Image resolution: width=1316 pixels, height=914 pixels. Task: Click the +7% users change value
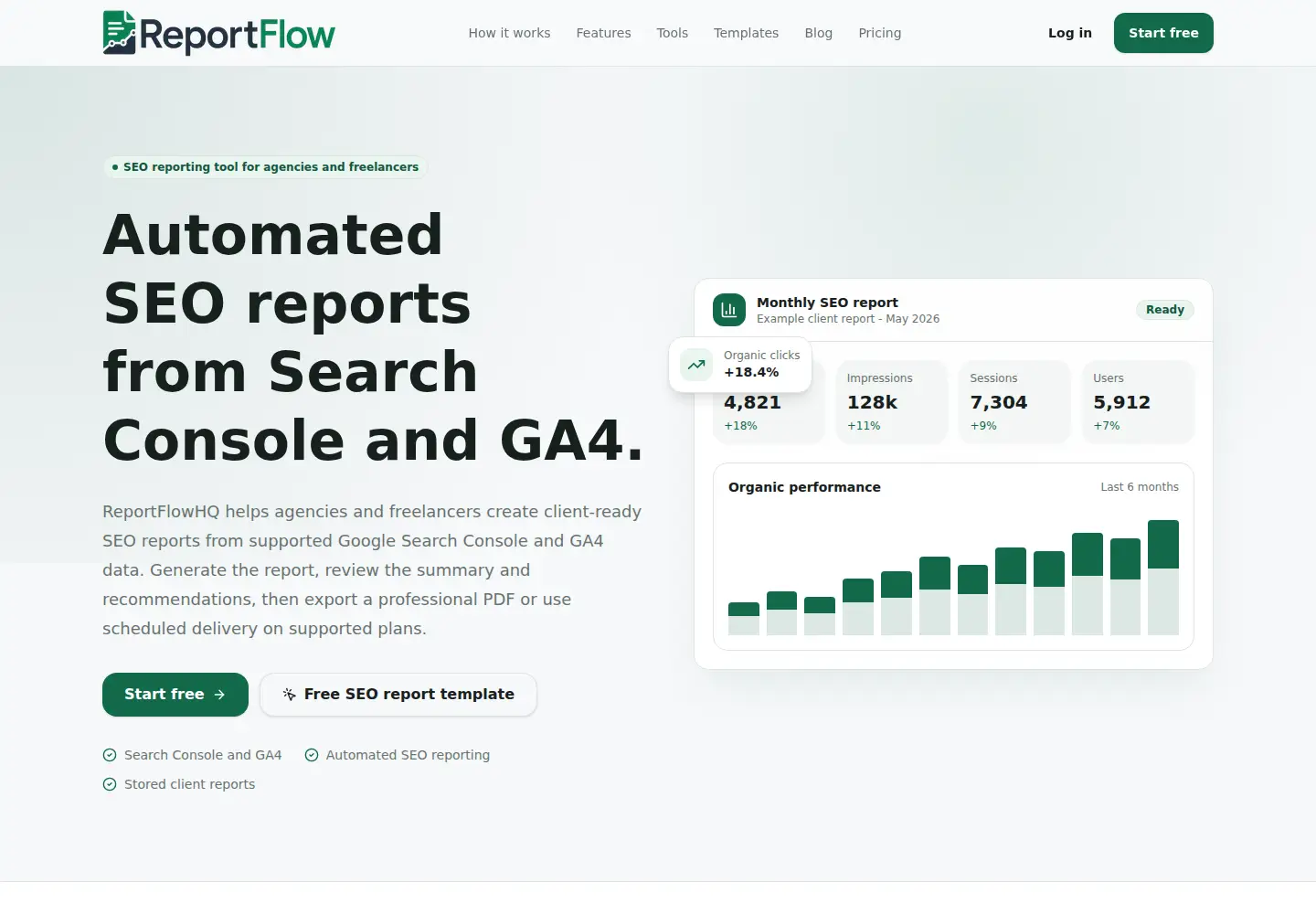[x=1107, y=426]
